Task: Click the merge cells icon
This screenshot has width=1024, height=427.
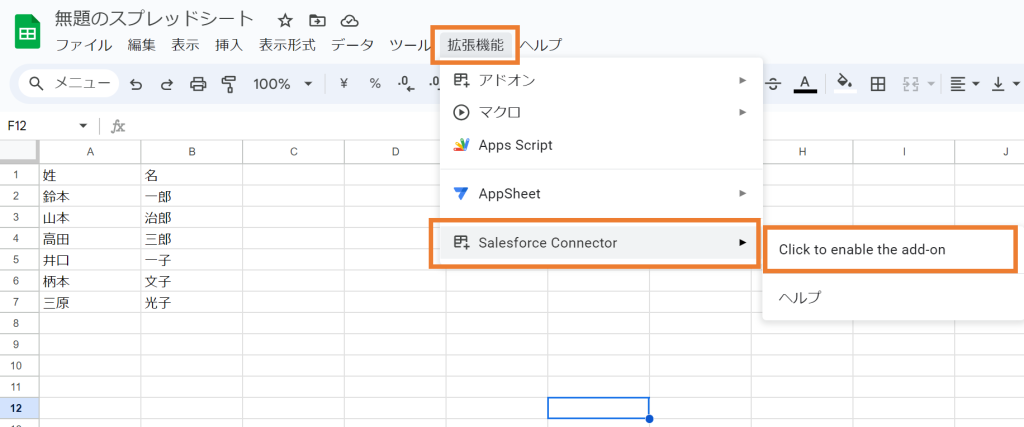Action: pyautogui.click(x=910, y=84)
